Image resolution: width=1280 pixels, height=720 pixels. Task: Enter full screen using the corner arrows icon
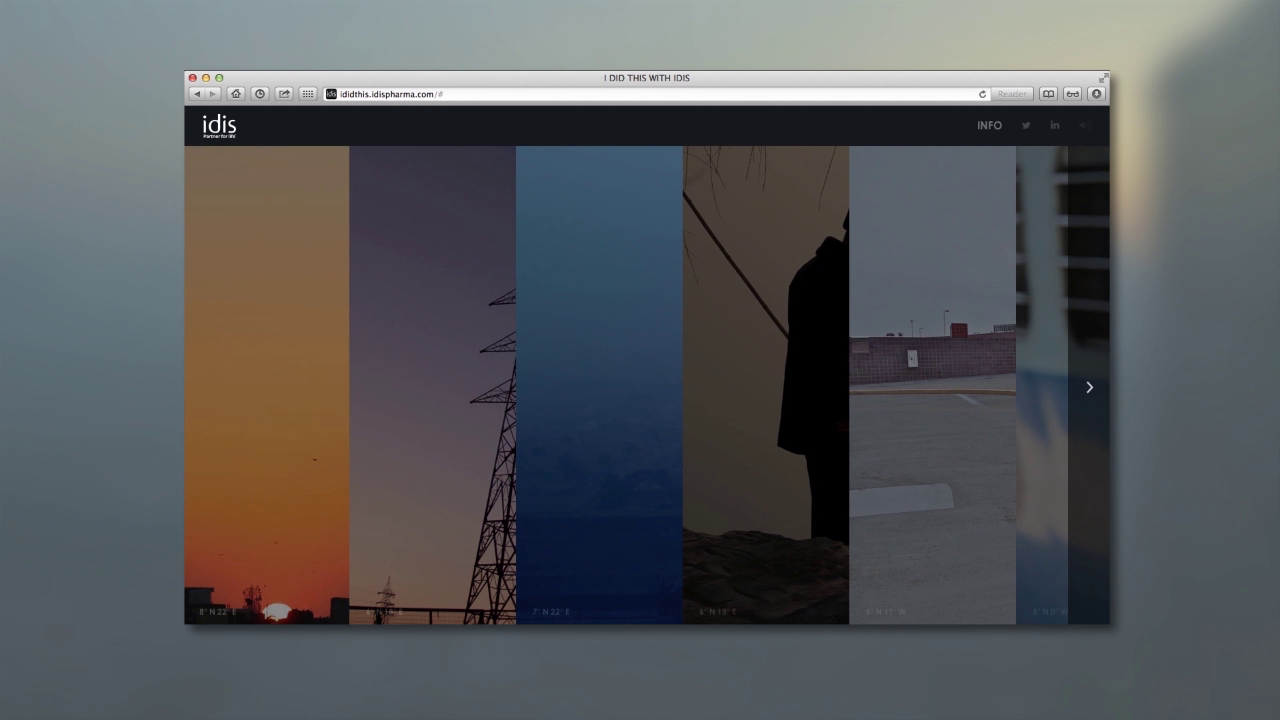[x=1103, y=78]
